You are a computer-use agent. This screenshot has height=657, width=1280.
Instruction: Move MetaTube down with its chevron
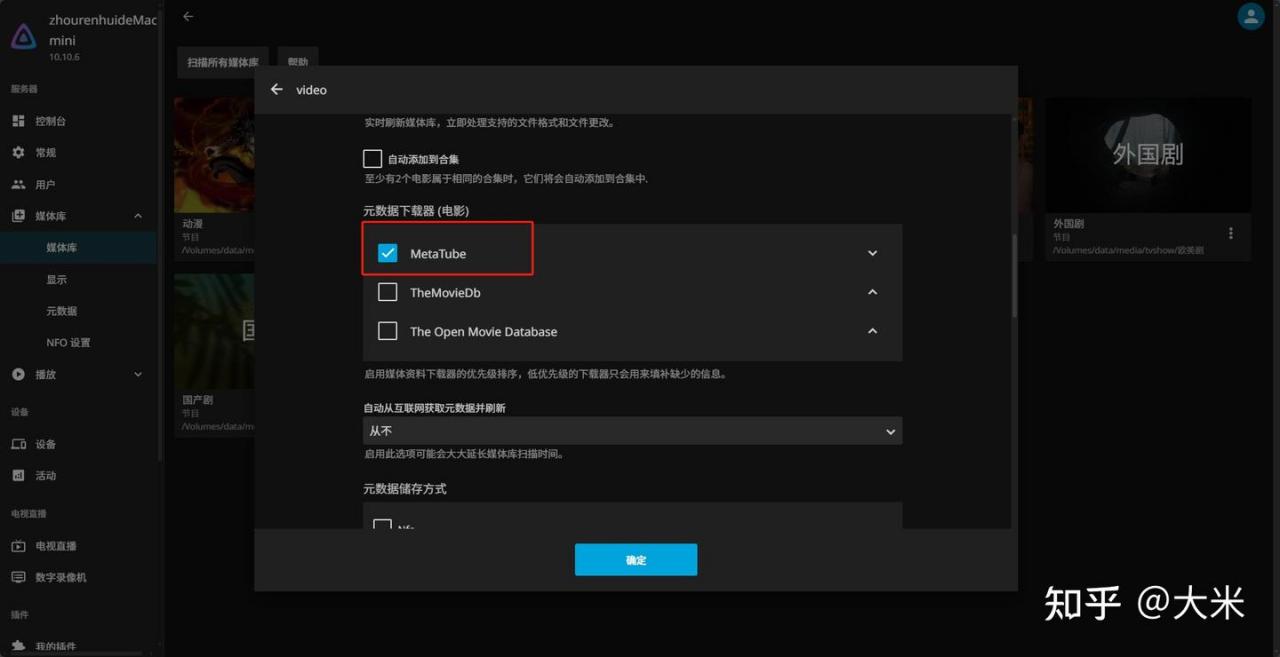(872, 253)
